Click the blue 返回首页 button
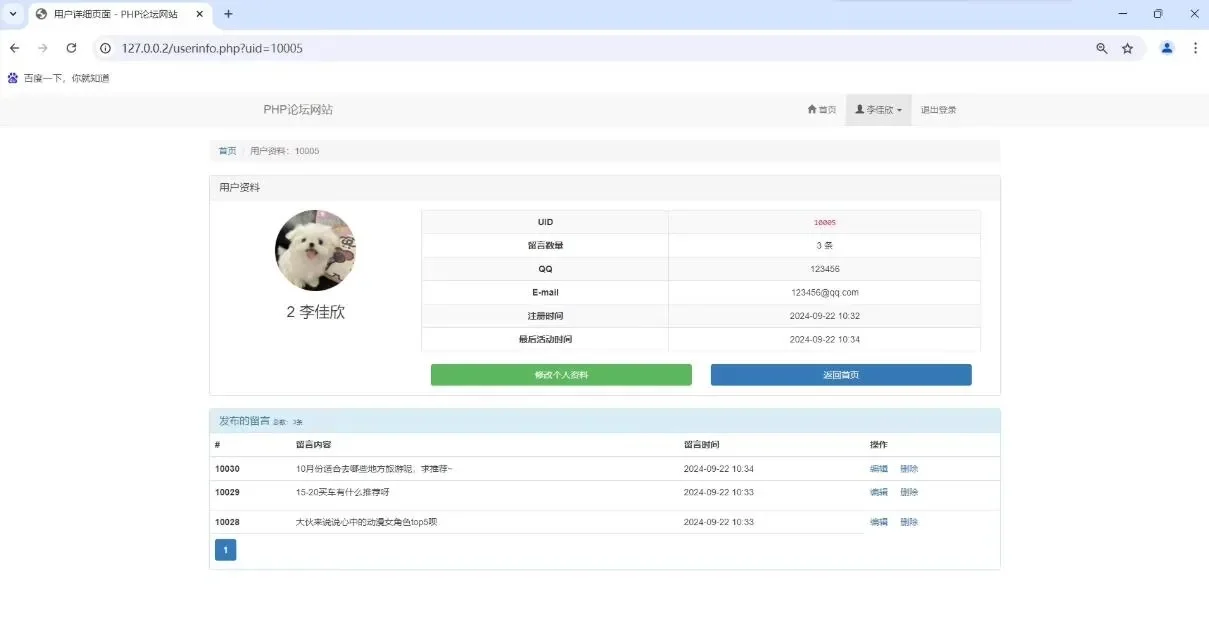Viewport: 1209px width, 639px height. coord(841,374)
